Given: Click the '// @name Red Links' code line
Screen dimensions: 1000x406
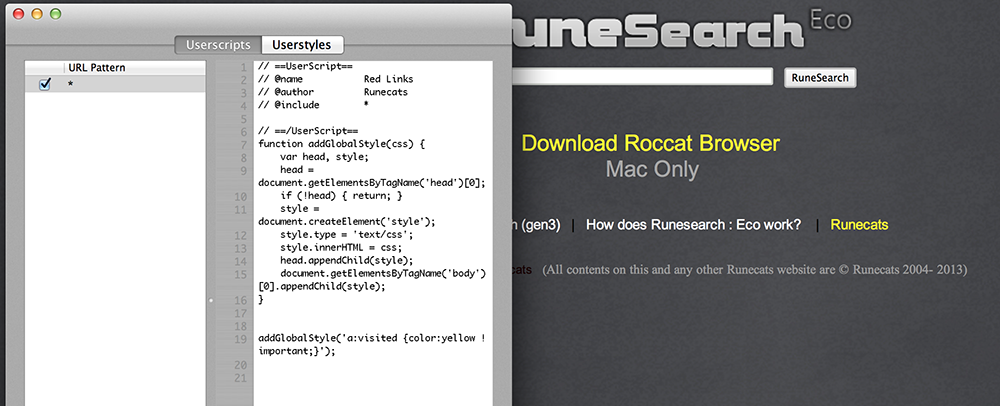Looking at the screenshot, I should pos(336,79).
